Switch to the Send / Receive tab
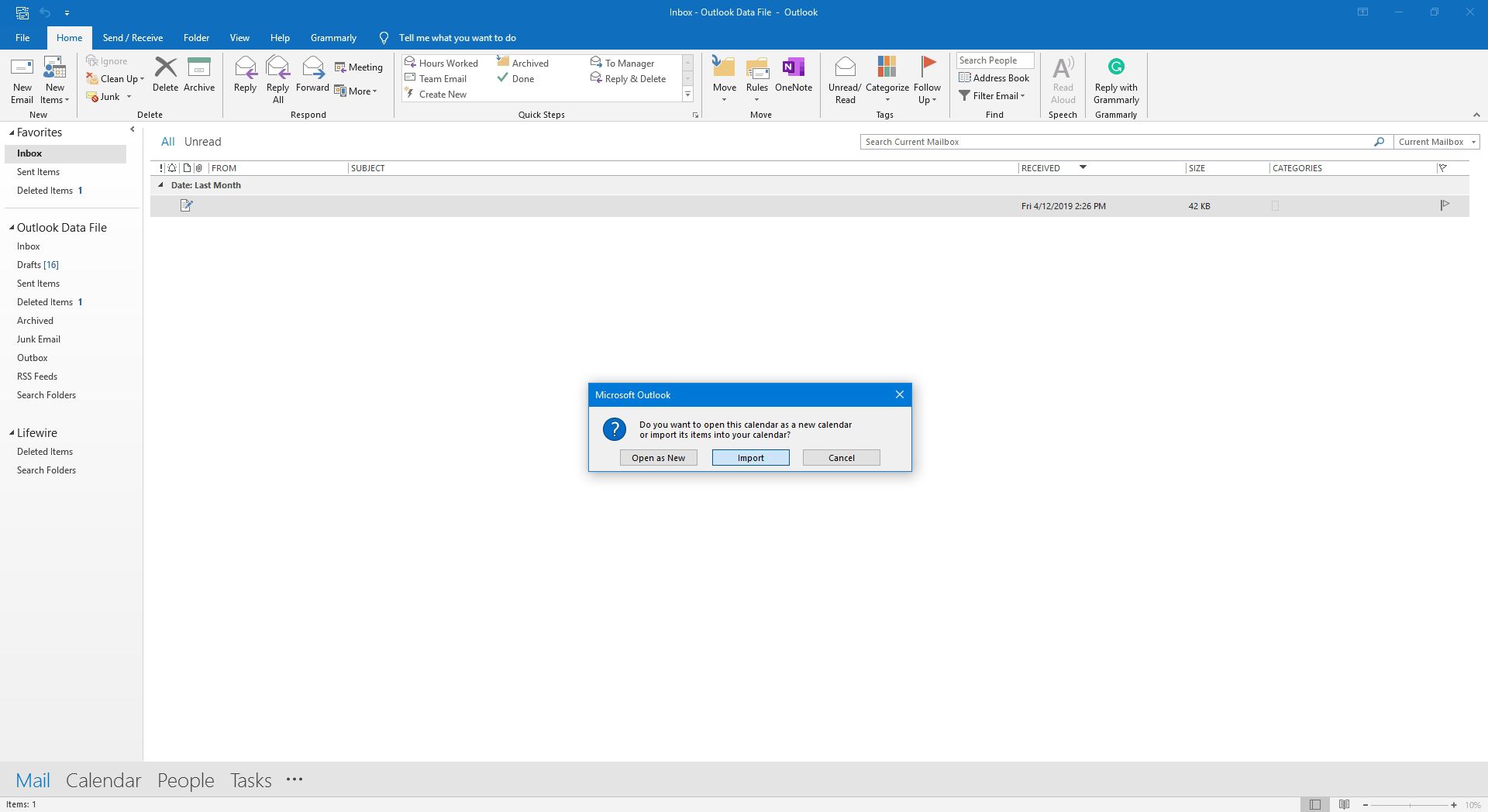This screenshot has width=1488, height=812. (133, 37)
